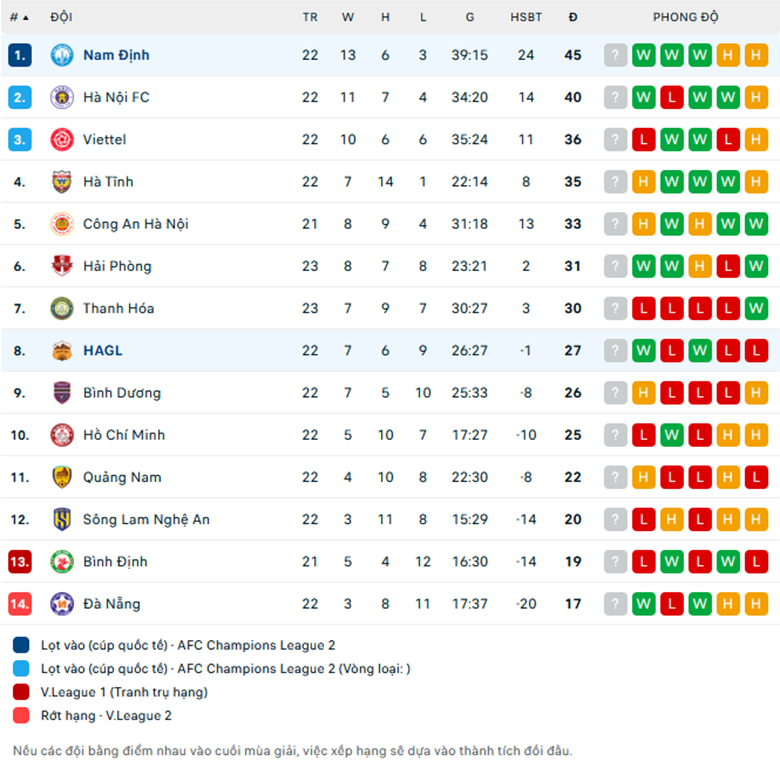Image resolution: width=780 pixels, height=761 pixels.
Task: Open the Hà Nội FC team logo
Action: [62, 97]
